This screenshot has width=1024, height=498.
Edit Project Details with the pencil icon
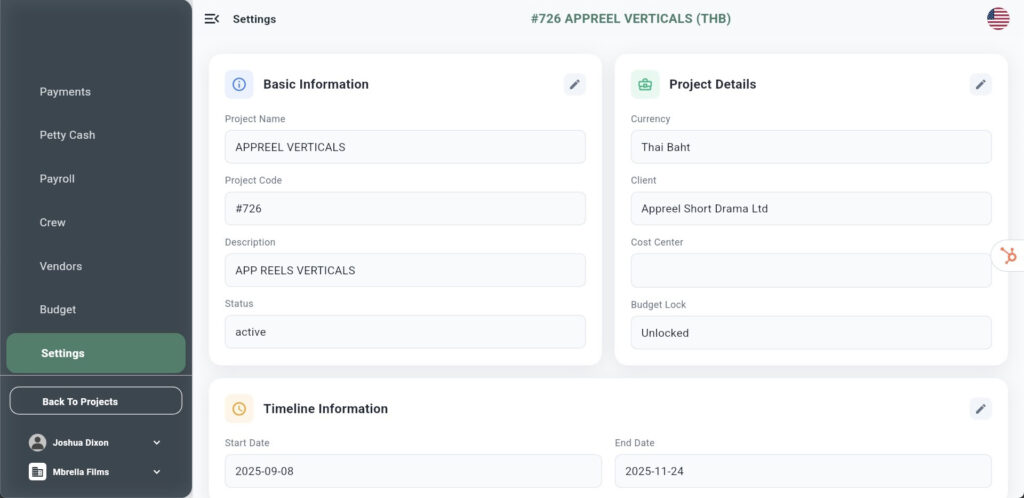(x=980, y=85)
